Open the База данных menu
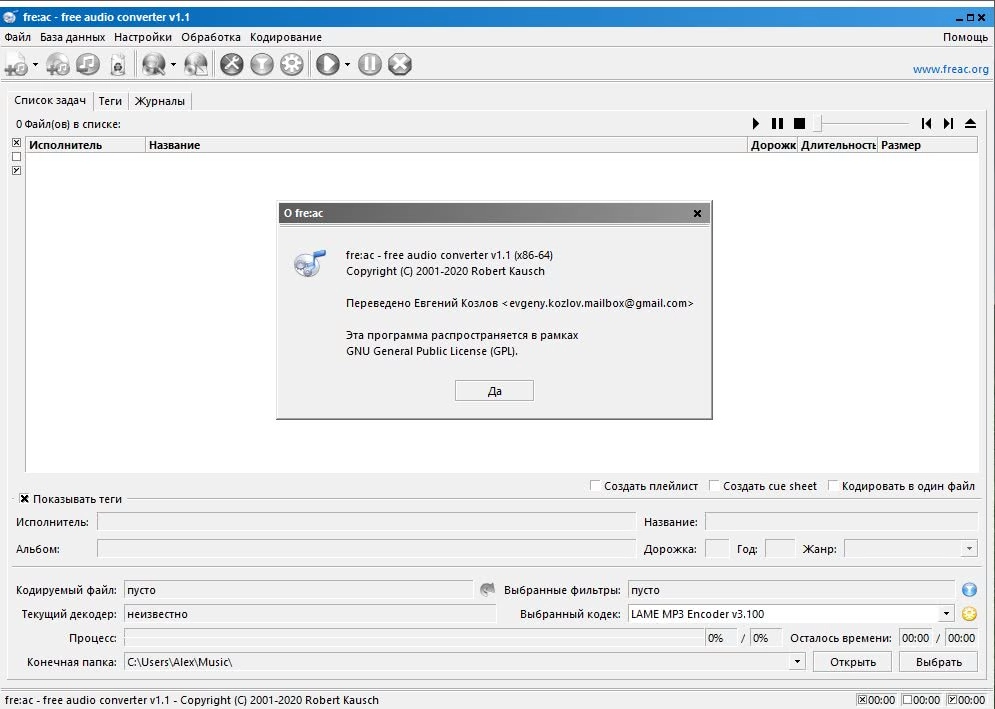 tap(72, 37)
